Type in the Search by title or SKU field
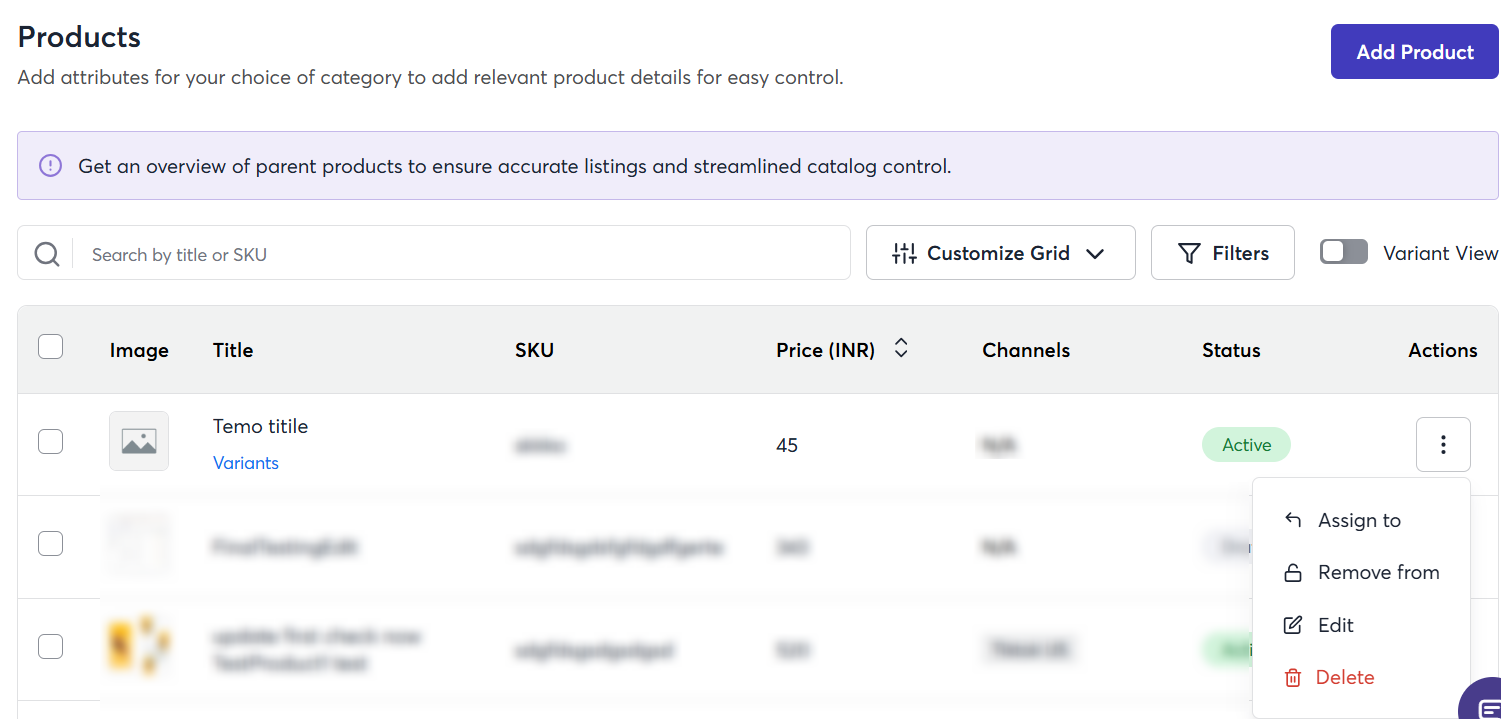The height and width of the screenshot is (719, 1501). point(460,254)
